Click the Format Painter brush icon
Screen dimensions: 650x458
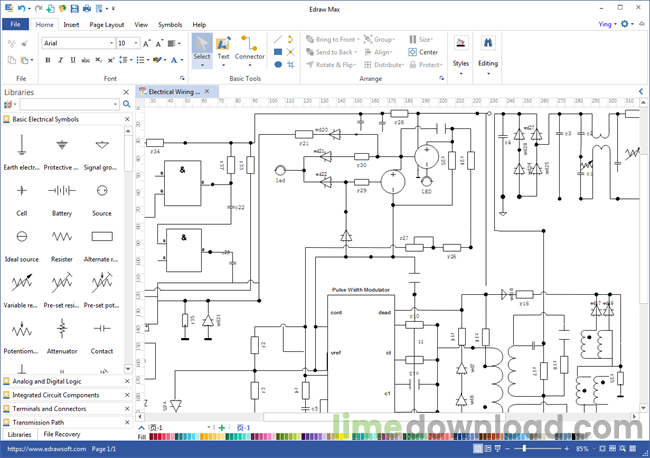tap(25, 43)
